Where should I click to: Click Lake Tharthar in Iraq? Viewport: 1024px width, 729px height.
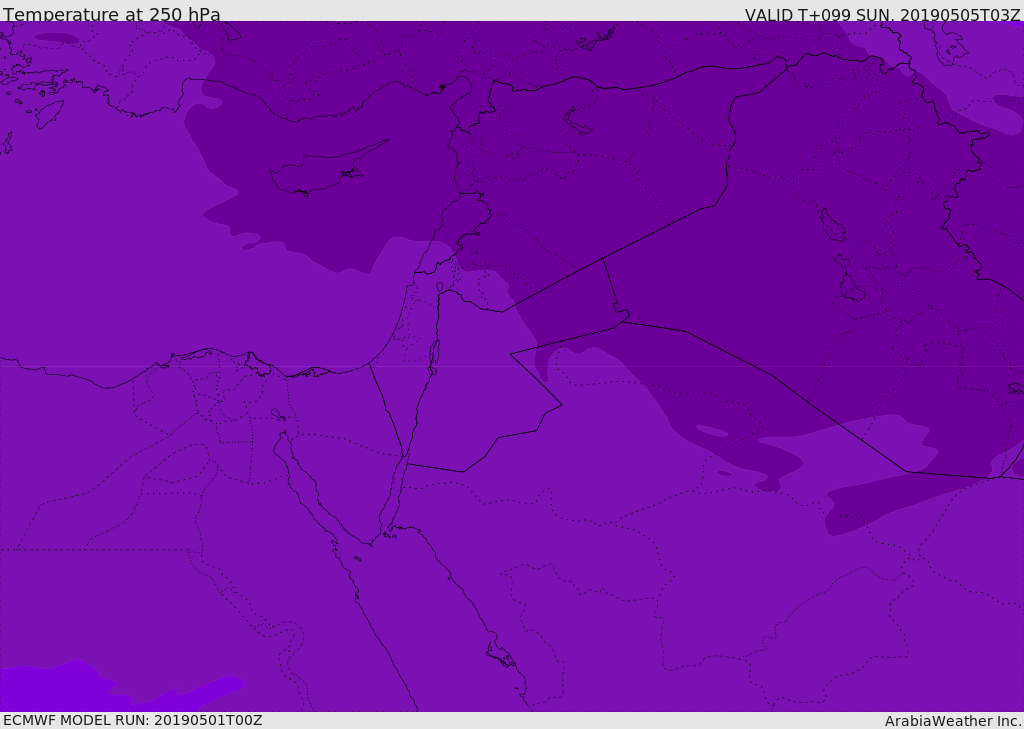point(832,225)
